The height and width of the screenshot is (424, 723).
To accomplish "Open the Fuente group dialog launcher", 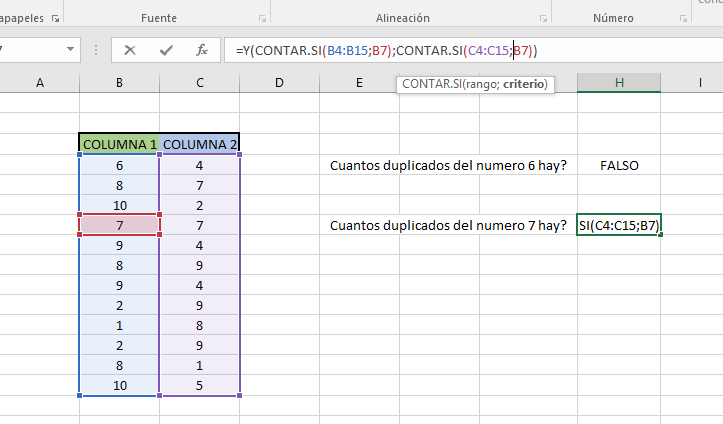I will point(262,18).
